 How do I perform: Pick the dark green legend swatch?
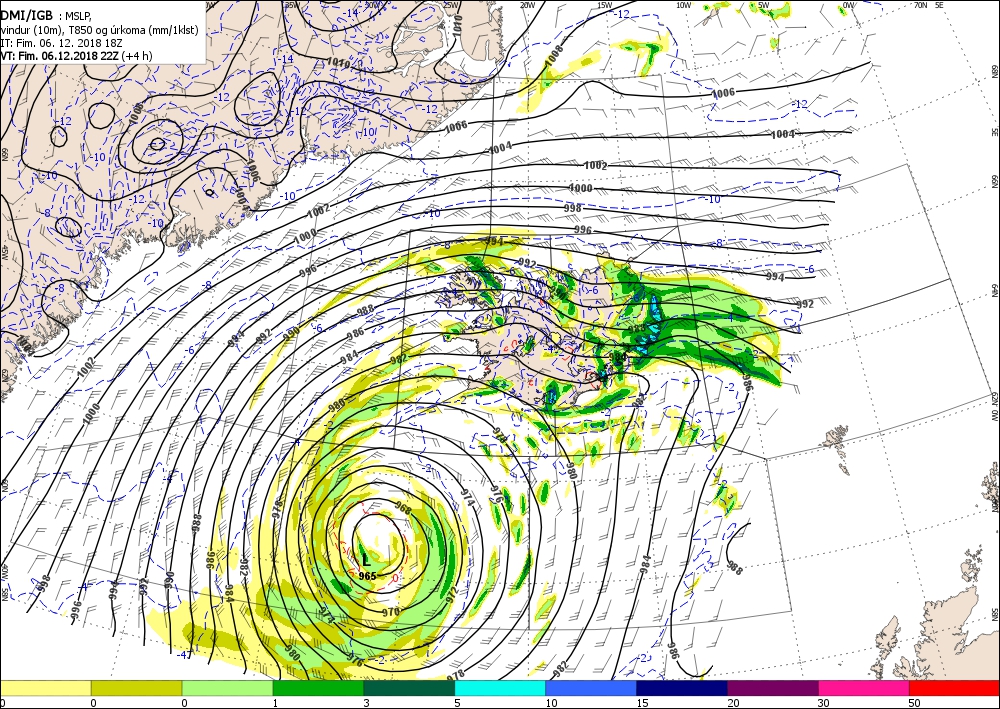tap(409, 688)
